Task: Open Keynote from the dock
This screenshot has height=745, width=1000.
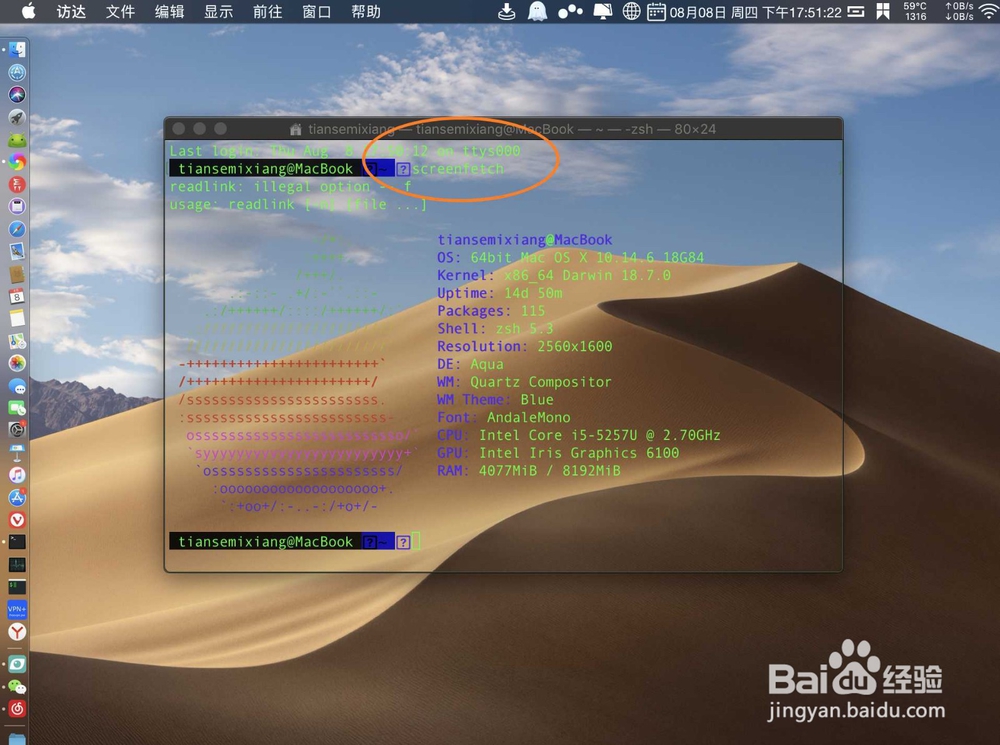Action: pyautogui.click(x=17, y=452)
